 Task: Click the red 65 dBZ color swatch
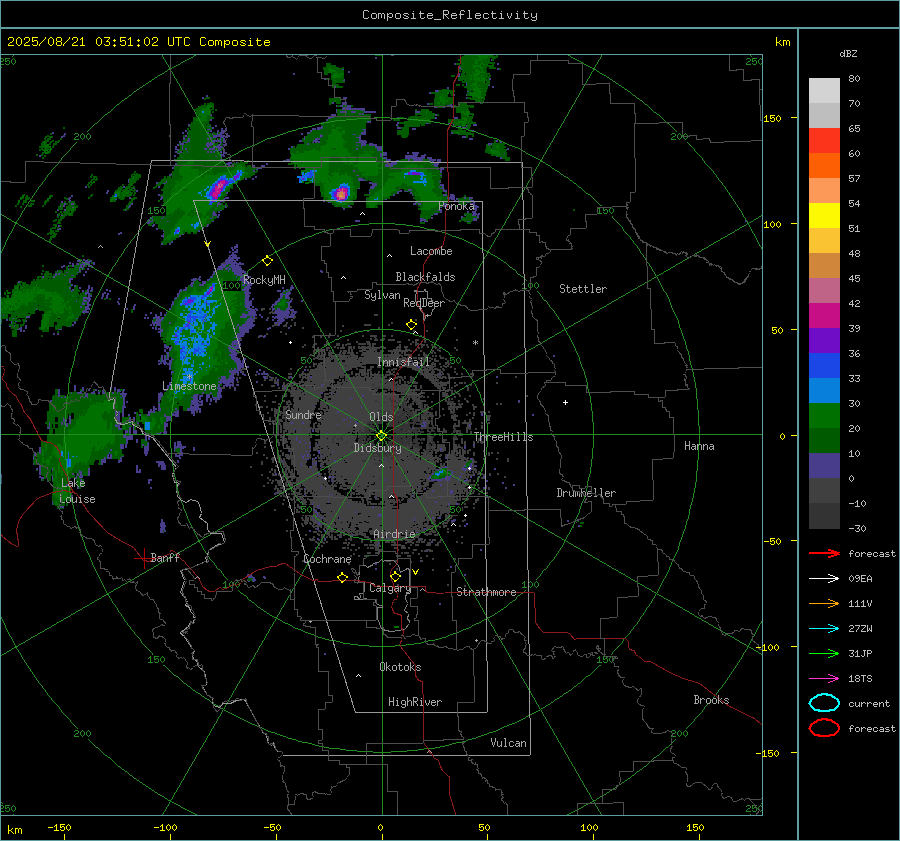pos(824,141)
